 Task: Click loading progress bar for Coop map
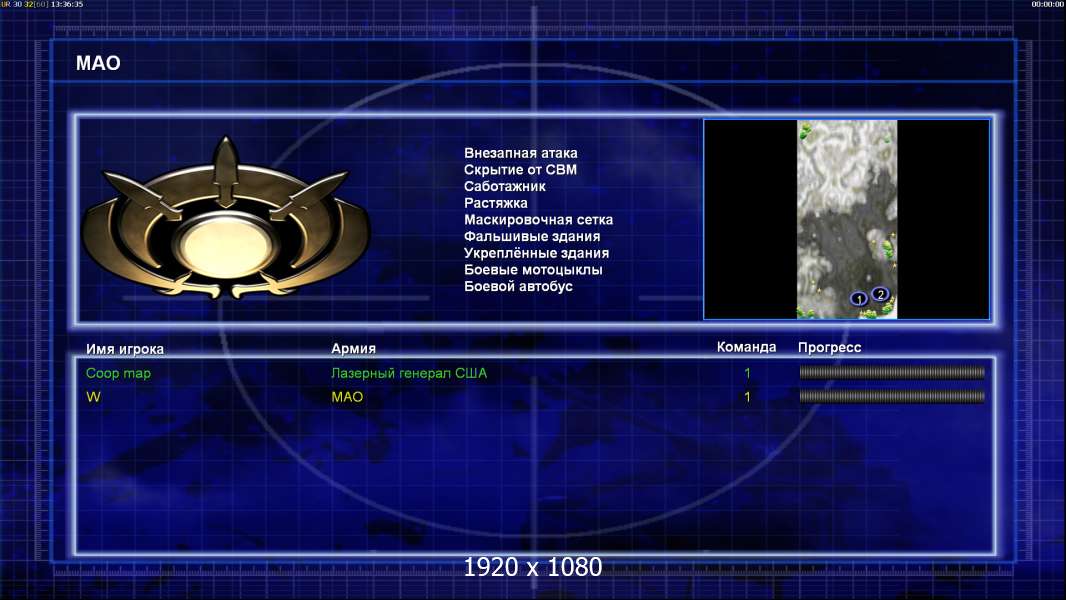[x=892, y=372]
